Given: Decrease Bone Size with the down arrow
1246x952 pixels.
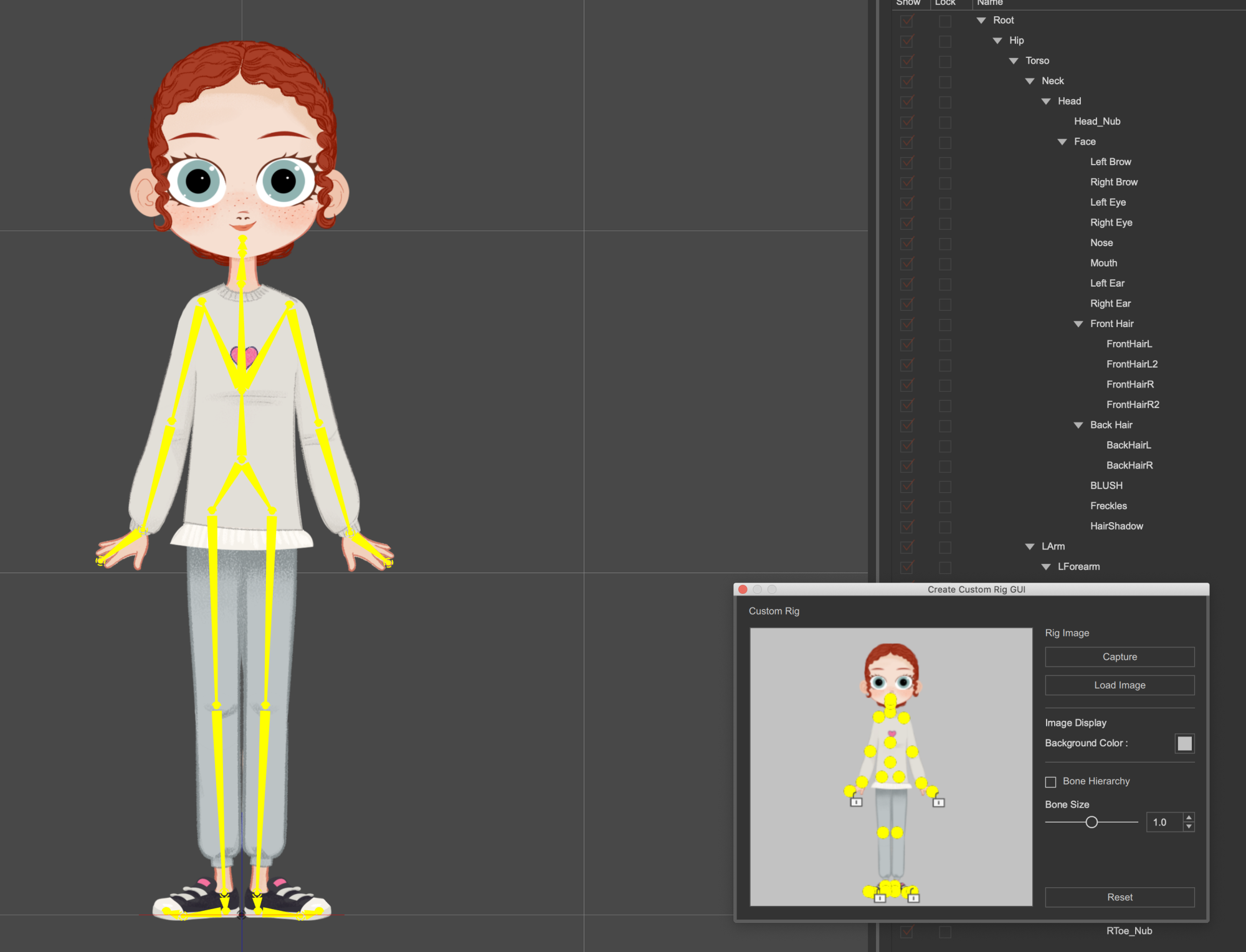Looking at the screenshot, I should (1189, 827).
